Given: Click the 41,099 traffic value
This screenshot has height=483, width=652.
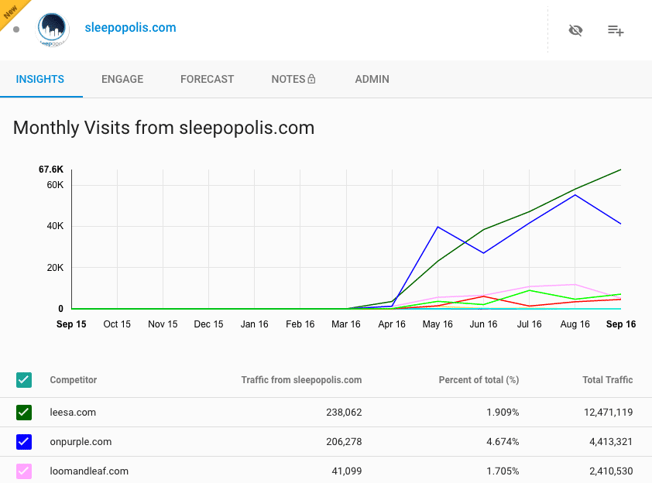Looking at the screenshot, I should 347,471.
